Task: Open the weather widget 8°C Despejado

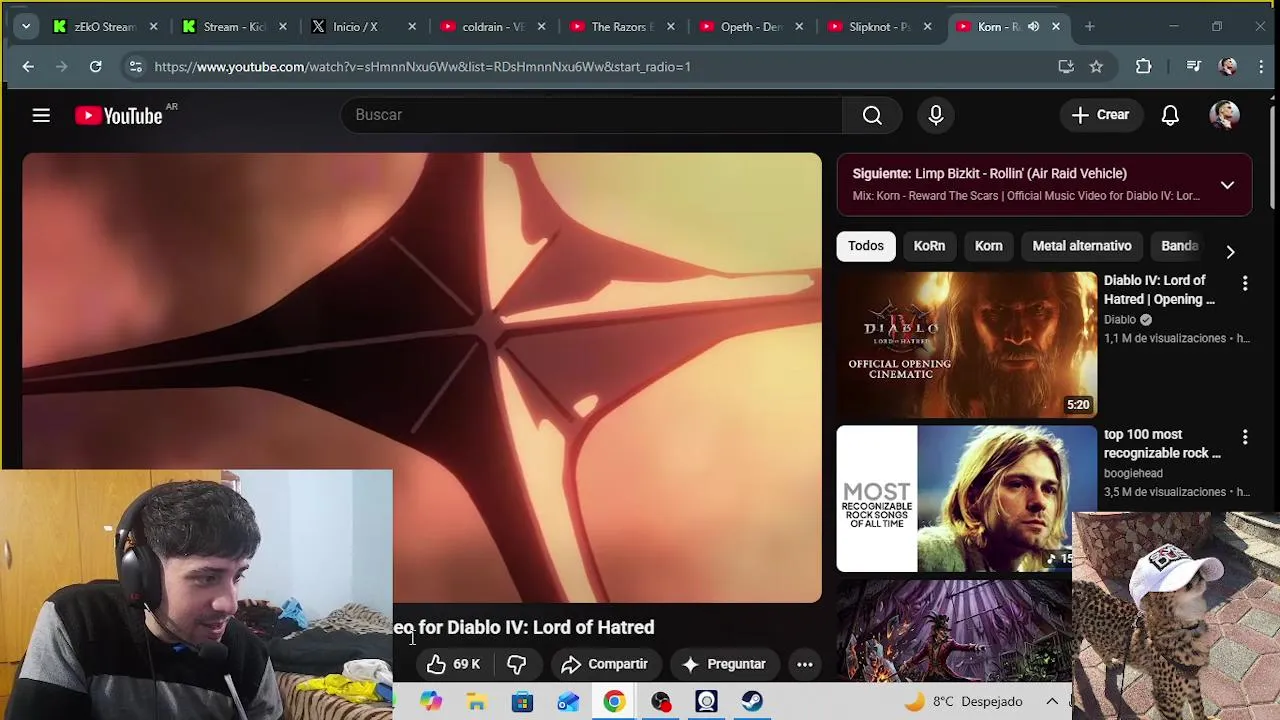Action: [x=964, y=701]
